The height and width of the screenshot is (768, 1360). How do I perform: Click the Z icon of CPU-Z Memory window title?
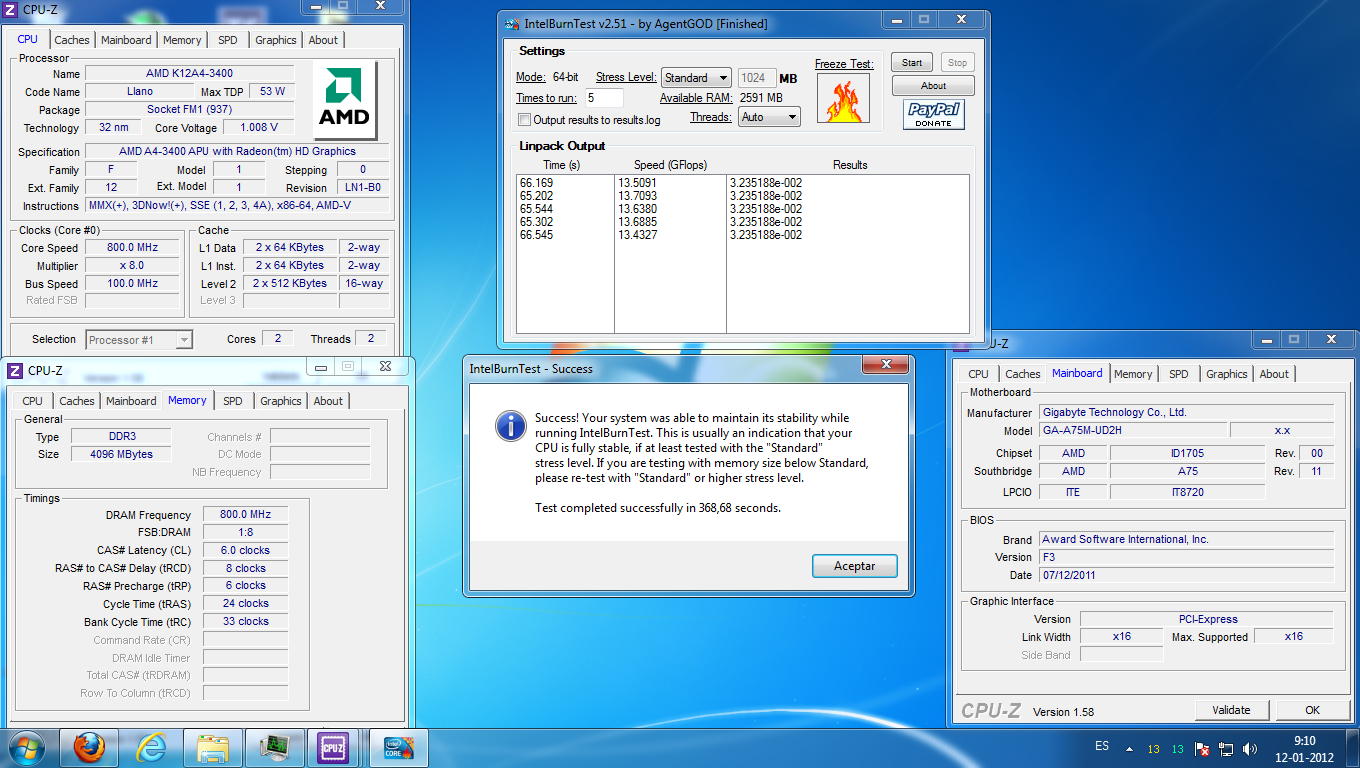pos(15,370)
